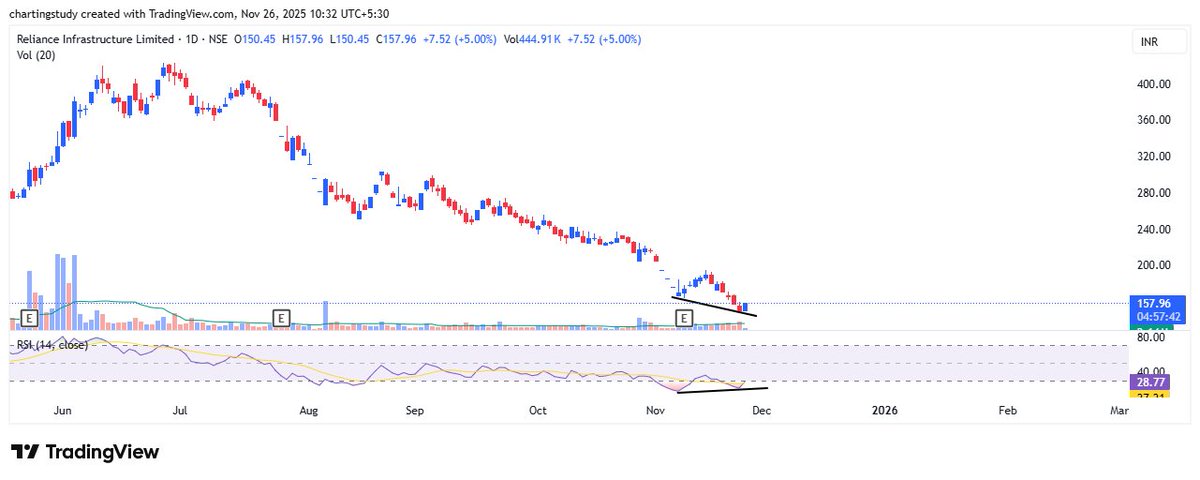This screenshot has height=480, width=1200.
Task: Click the Sep label on time axis
Action: (x=416, y=410)
